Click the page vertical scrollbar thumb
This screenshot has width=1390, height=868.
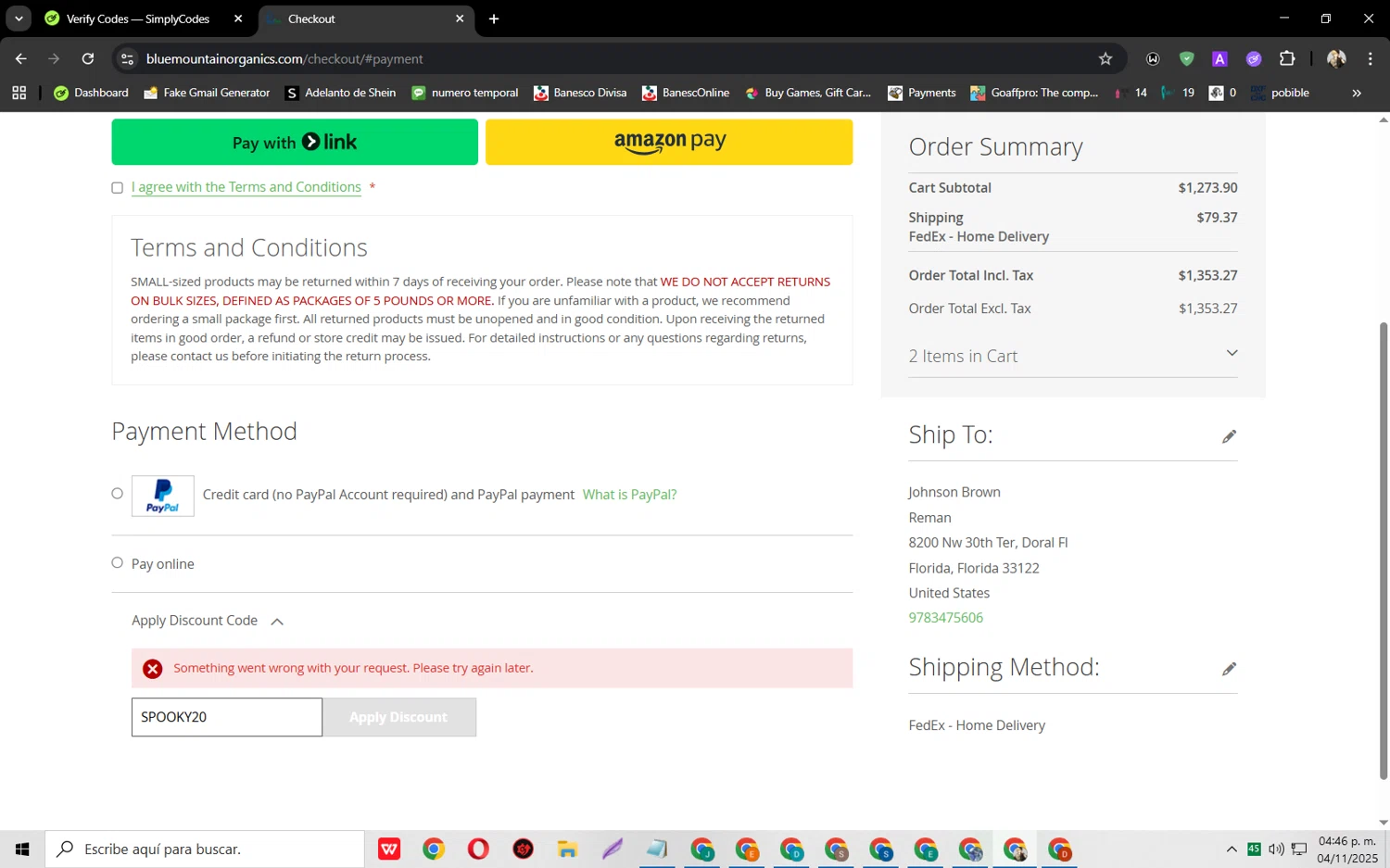pos(1384,550)
